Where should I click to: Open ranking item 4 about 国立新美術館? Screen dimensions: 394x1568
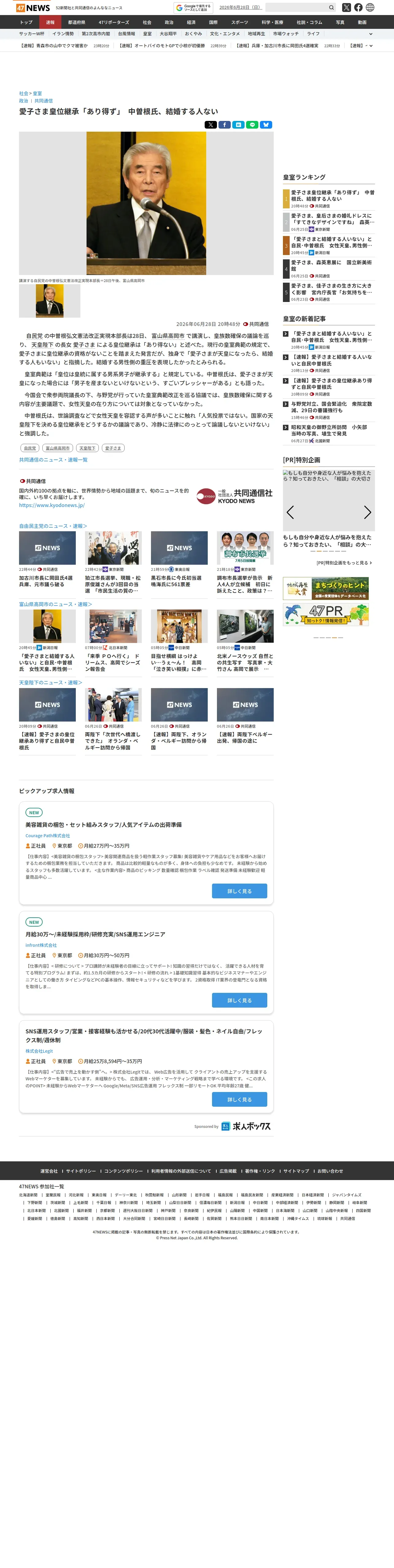coord(333,265)
